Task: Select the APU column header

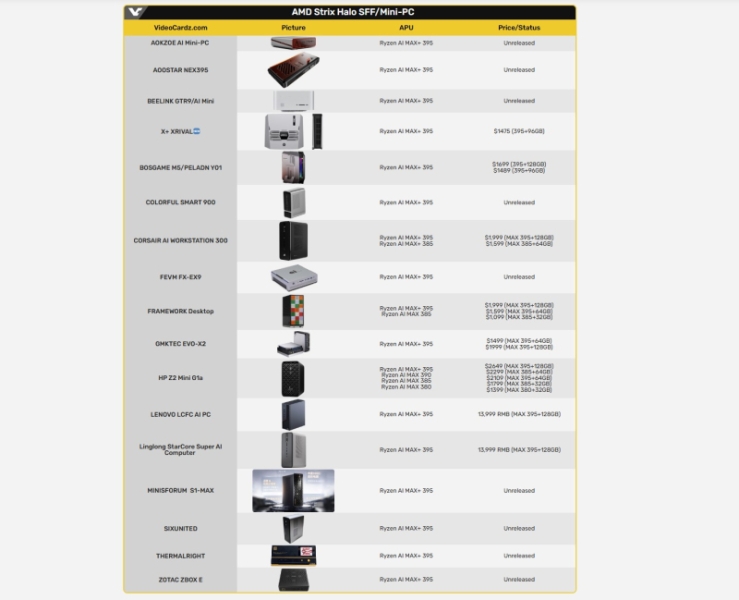Action: [406, 28]
